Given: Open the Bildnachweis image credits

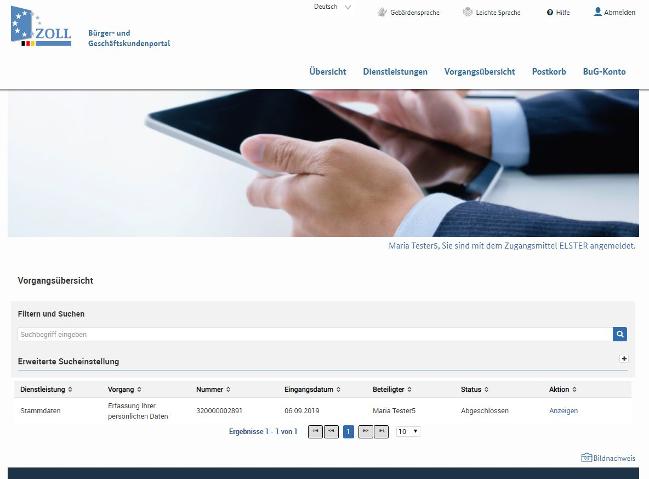Looking at the screenshot, I should pyautogui.click(x=608, y=458).
